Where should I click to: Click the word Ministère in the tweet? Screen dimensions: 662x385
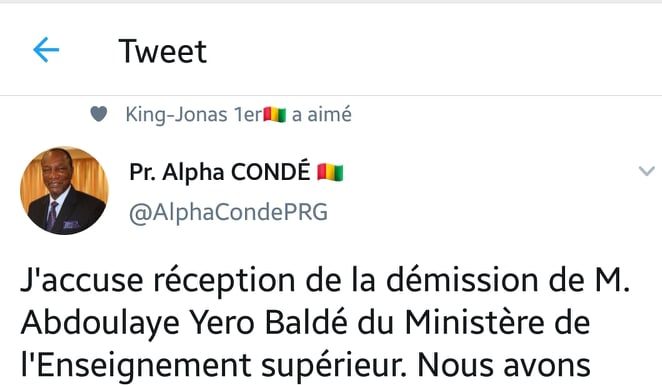click(x=474, y=322)
